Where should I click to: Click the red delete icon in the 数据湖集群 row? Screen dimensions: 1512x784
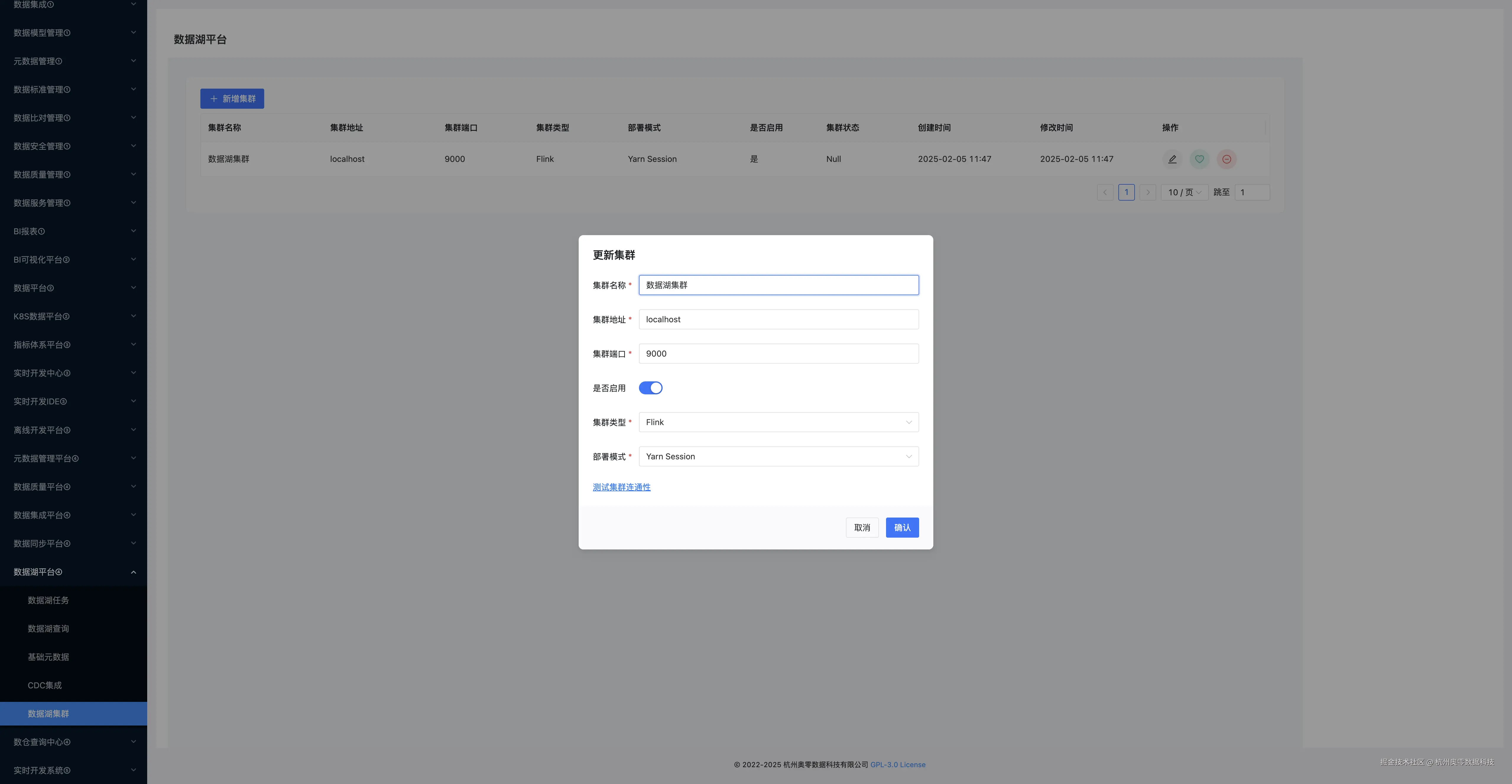tap(1227, 159)
